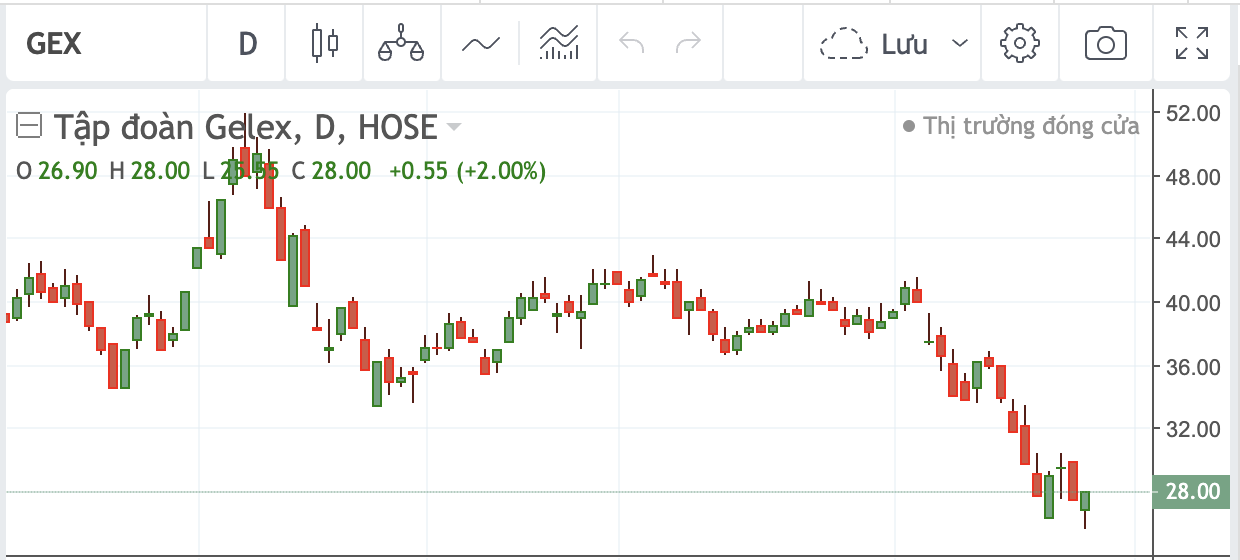Image resolution: width=1240 pixels, height=560 pixels.
Task: Undo the last chart action
Action: [x=632, y=44]
